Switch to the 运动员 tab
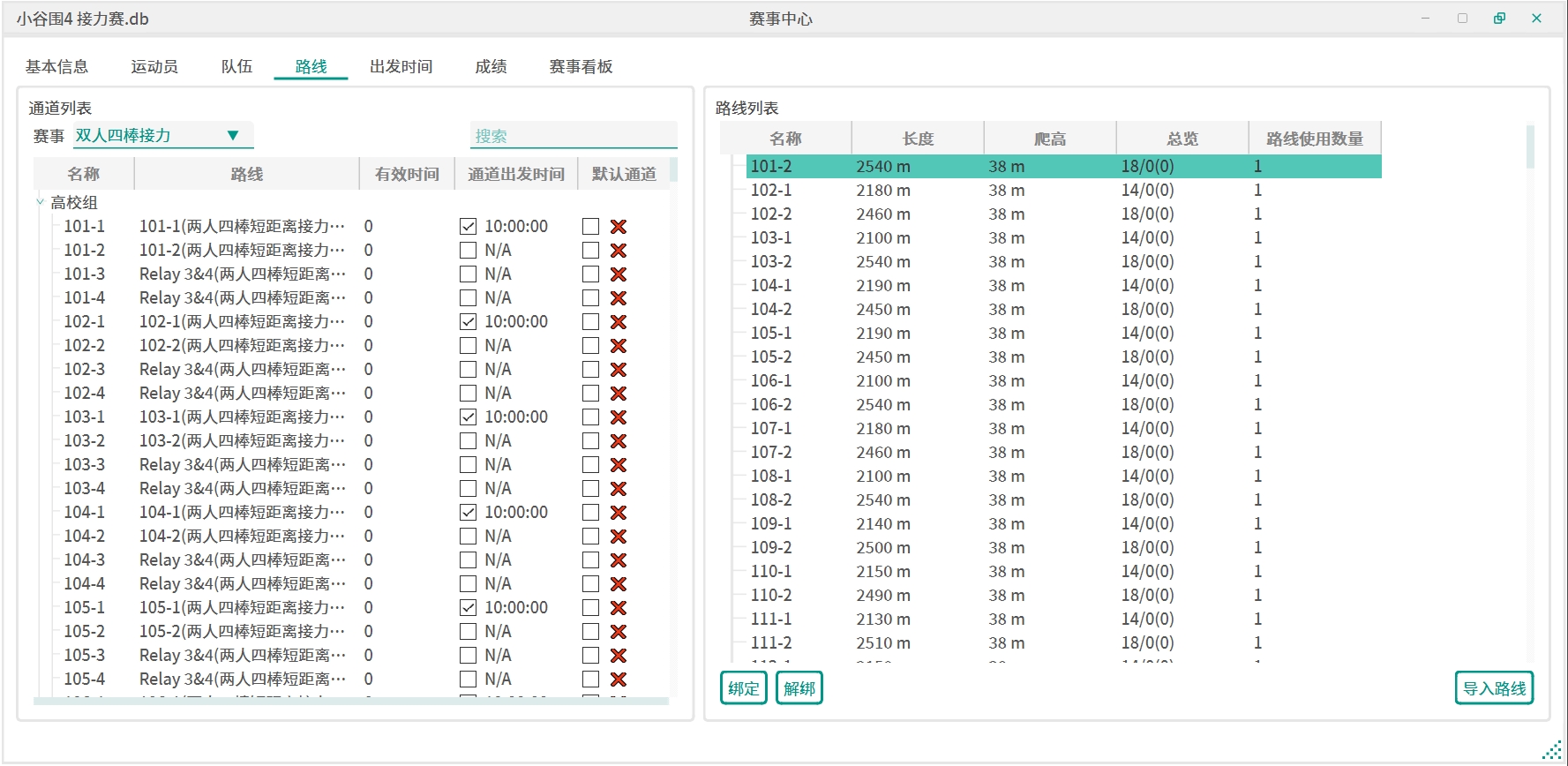Image resolution: width=1568 pixels, height=766 pixels. (154, 67)
